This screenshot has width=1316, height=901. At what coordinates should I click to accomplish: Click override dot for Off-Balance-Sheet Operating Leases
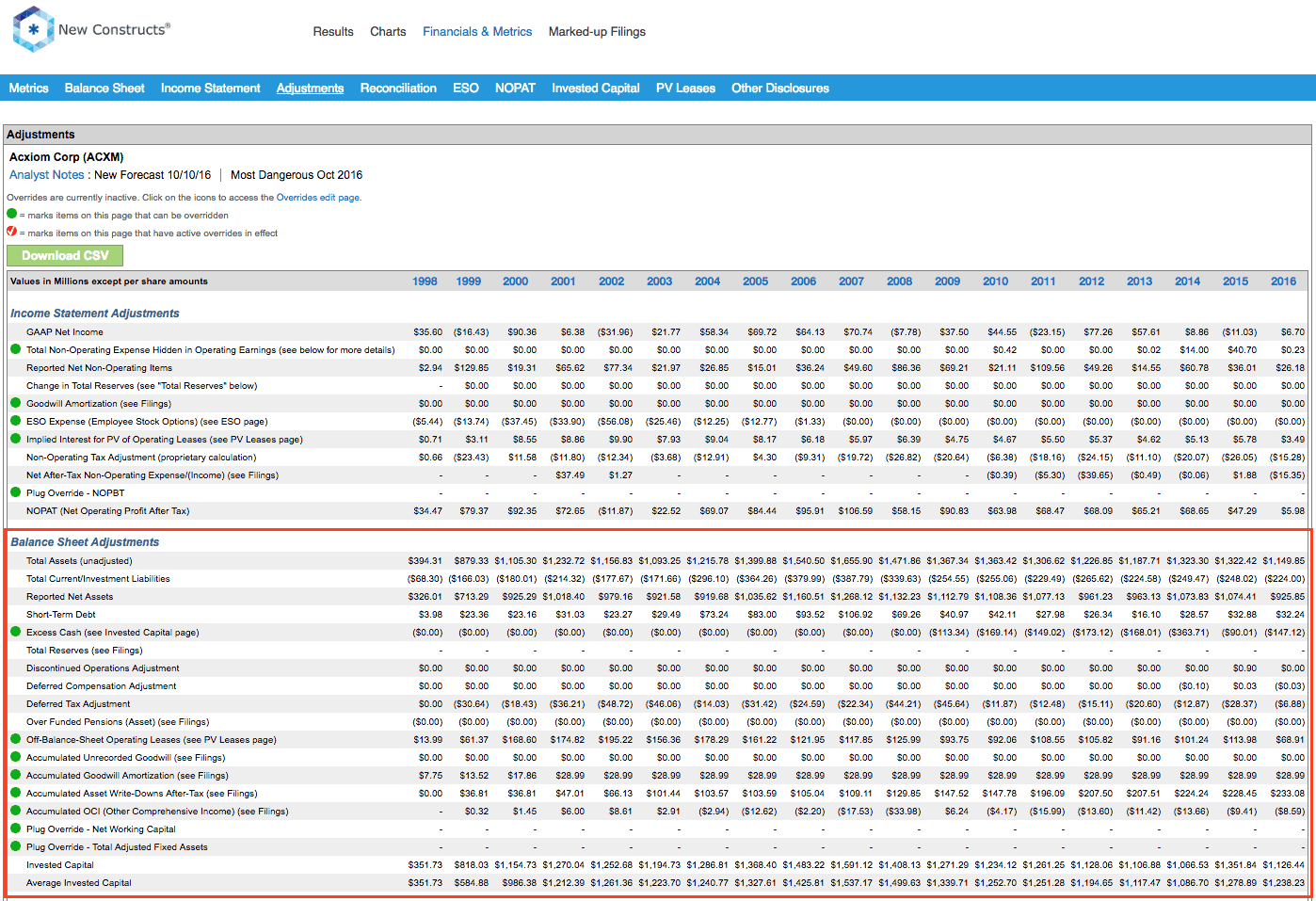[x=15, y=739]
